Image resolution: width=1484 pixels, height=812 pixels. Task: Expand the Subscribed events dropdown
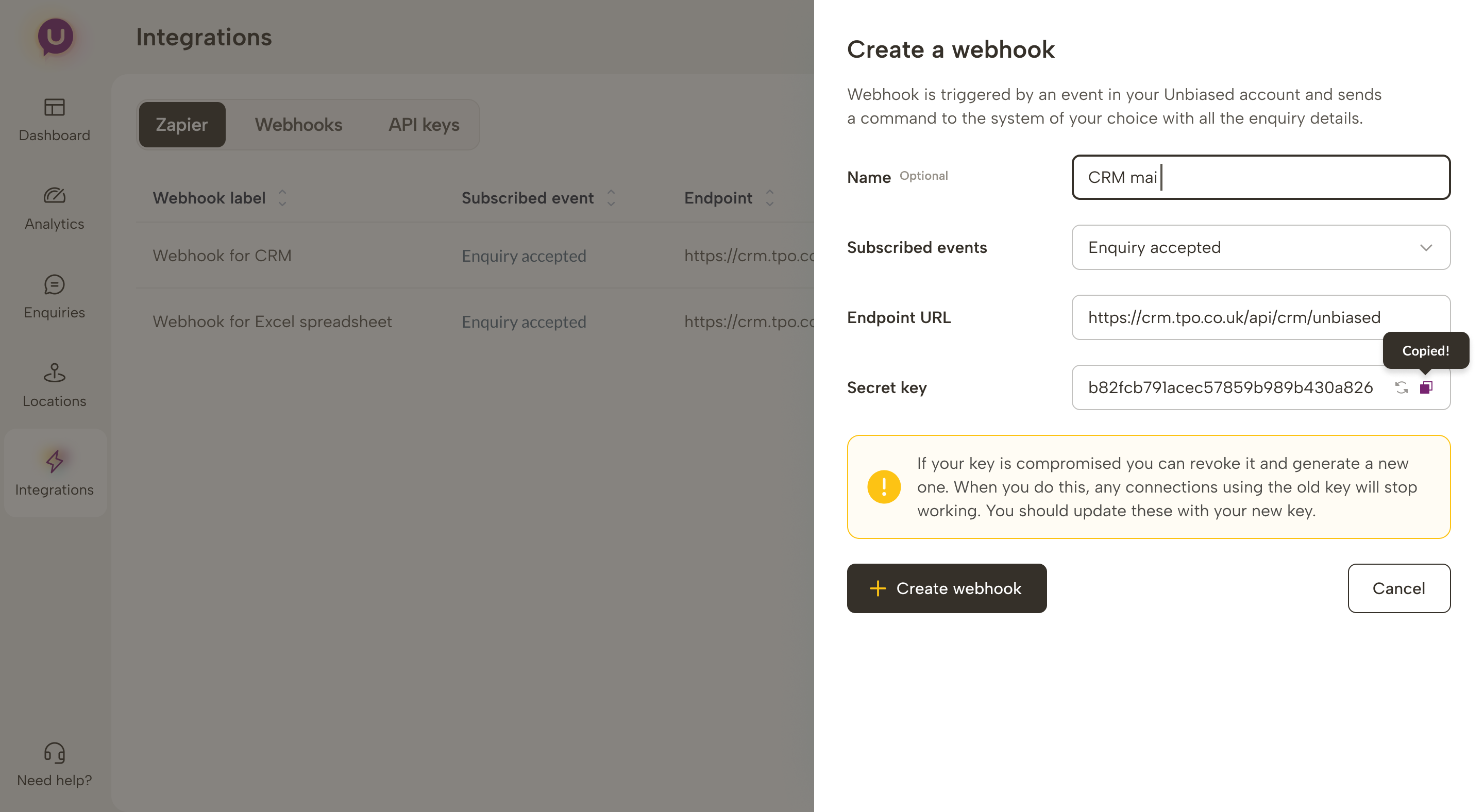[1260, 248]
